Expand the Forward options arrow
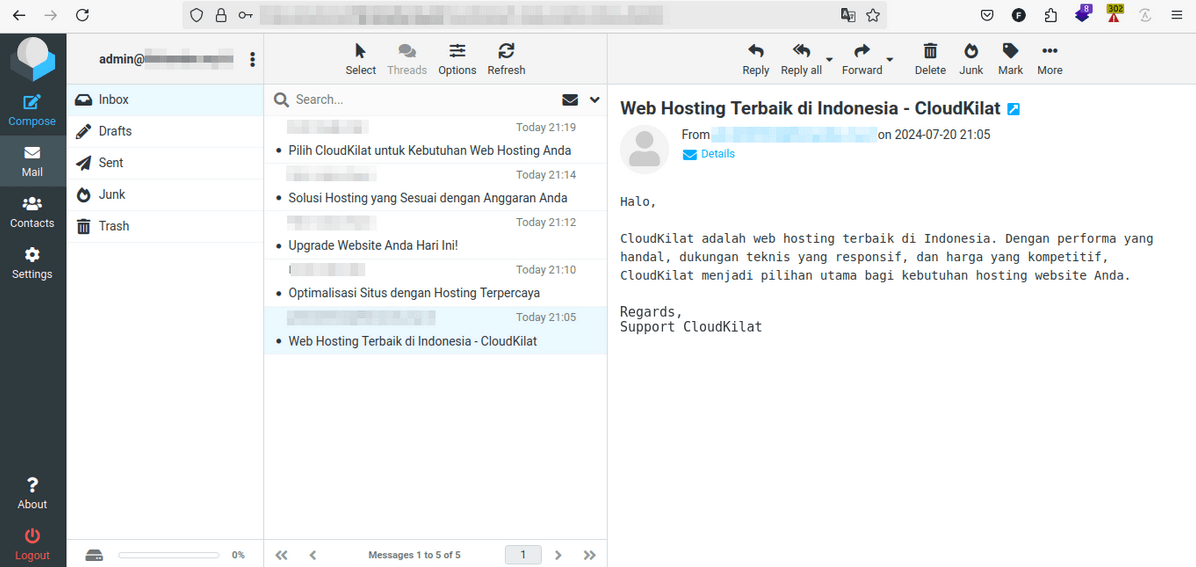 [x=890, y=59]
